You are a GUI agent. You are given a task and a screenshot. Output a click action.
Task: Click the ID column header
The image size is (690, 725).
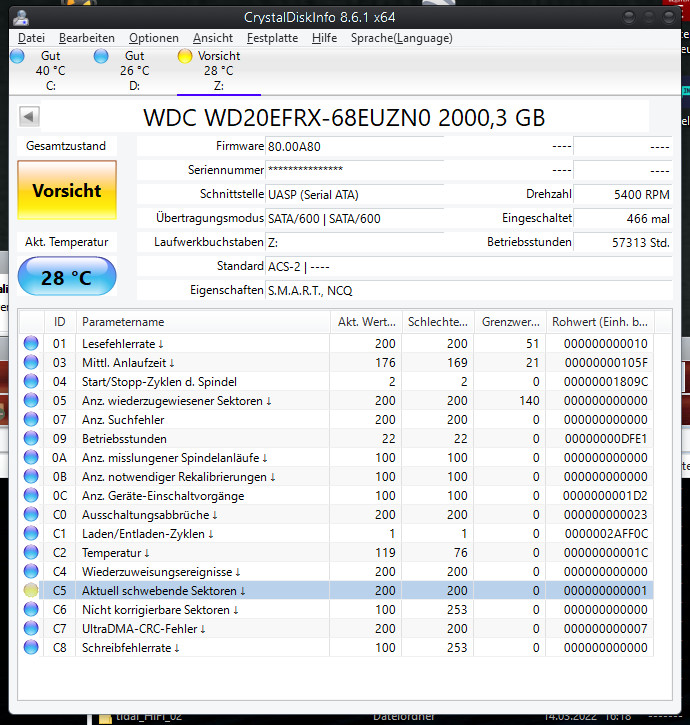60,322
